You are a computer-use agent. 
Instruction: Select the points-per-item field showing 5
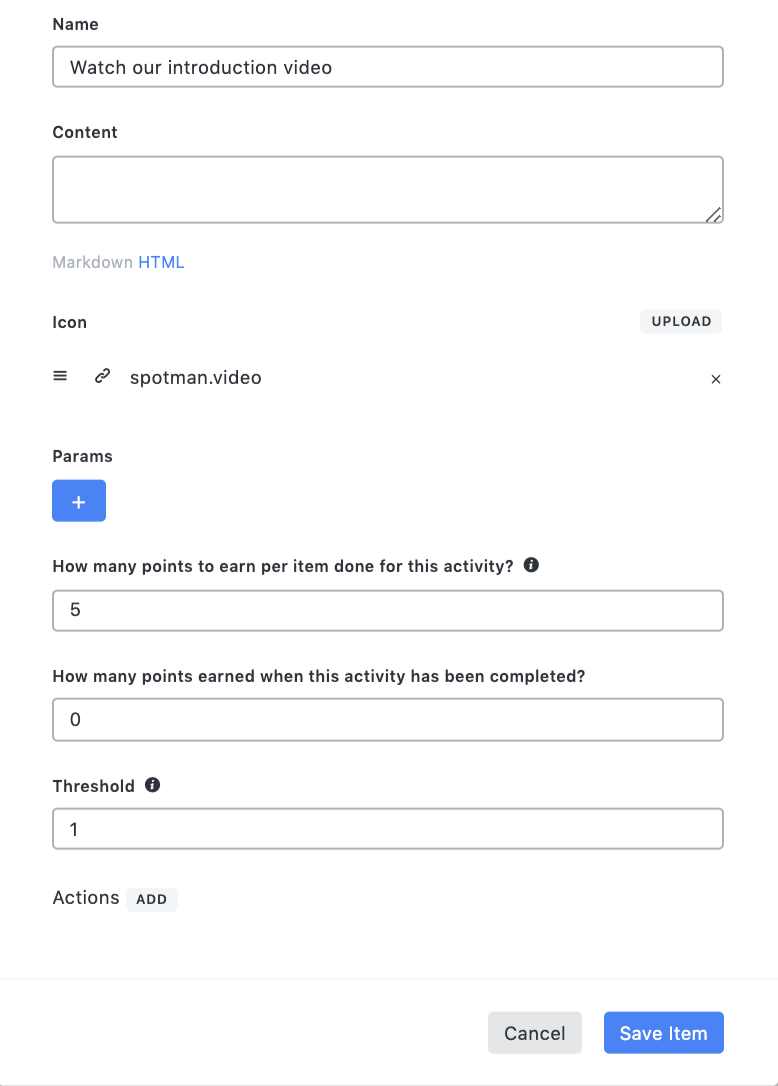[387, 610]
